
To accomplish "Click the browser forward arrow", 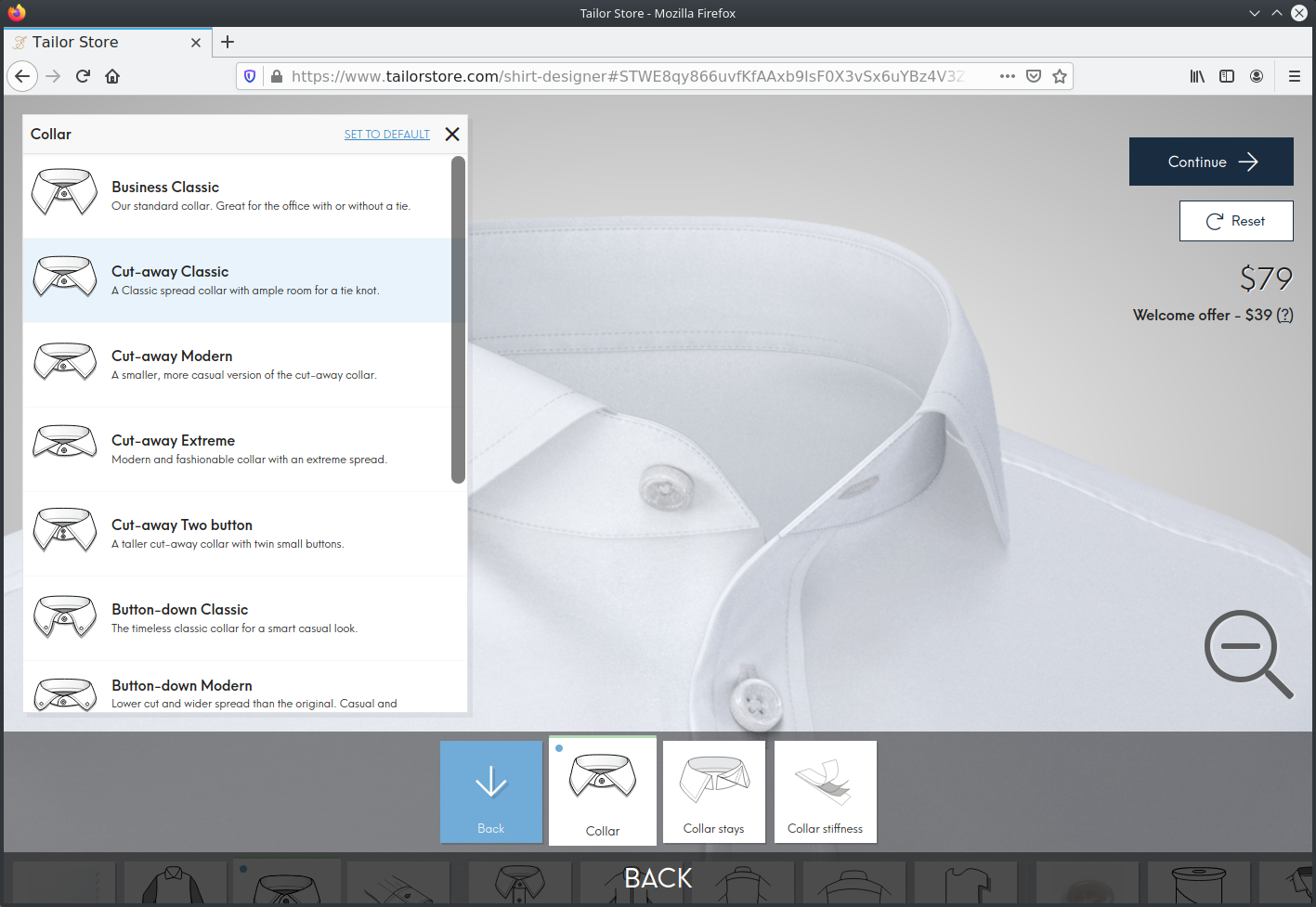I will (x=53, y=76).
